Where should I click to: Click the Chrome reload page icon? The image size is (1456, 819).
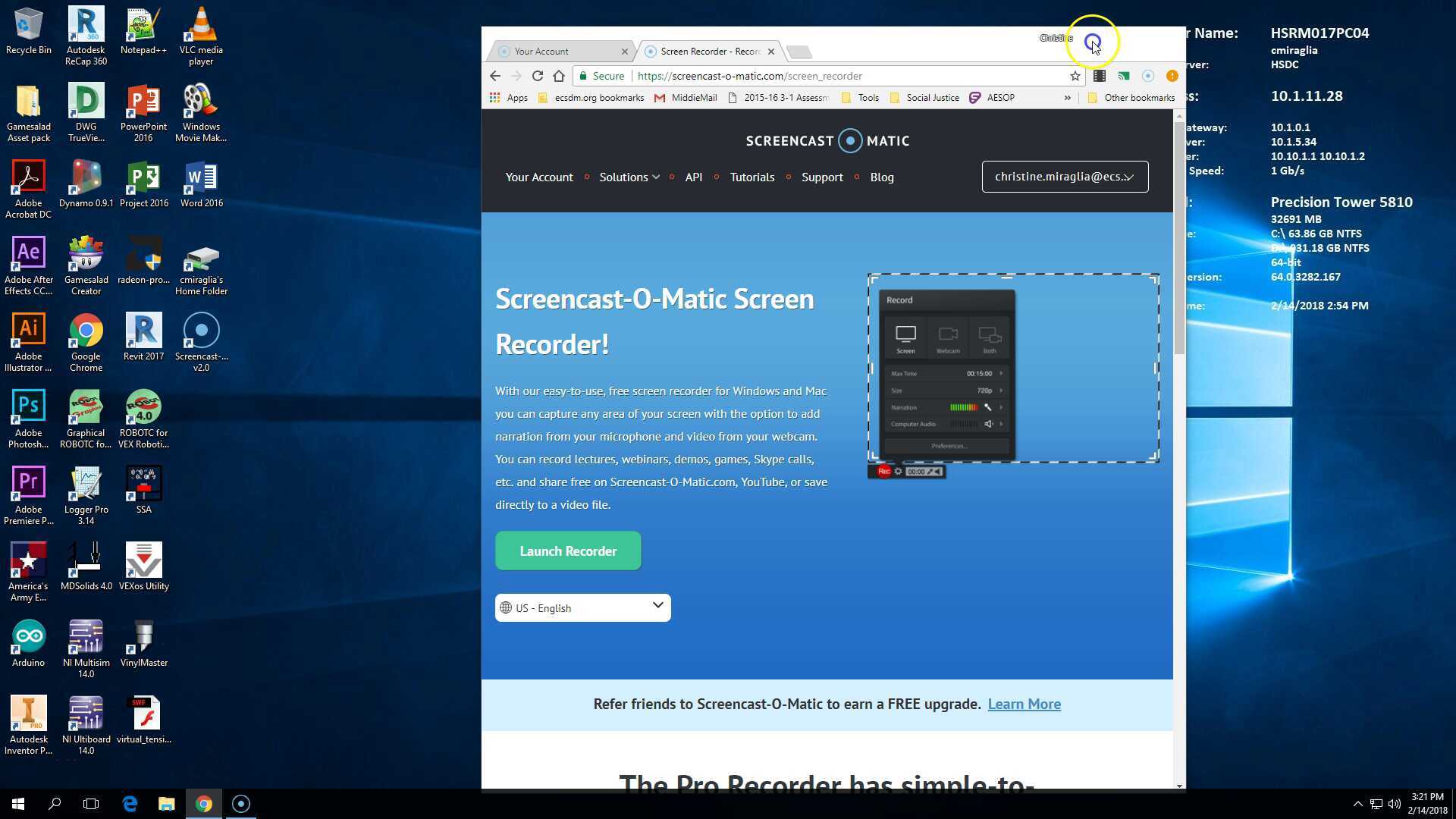click(x=537, y=76)
